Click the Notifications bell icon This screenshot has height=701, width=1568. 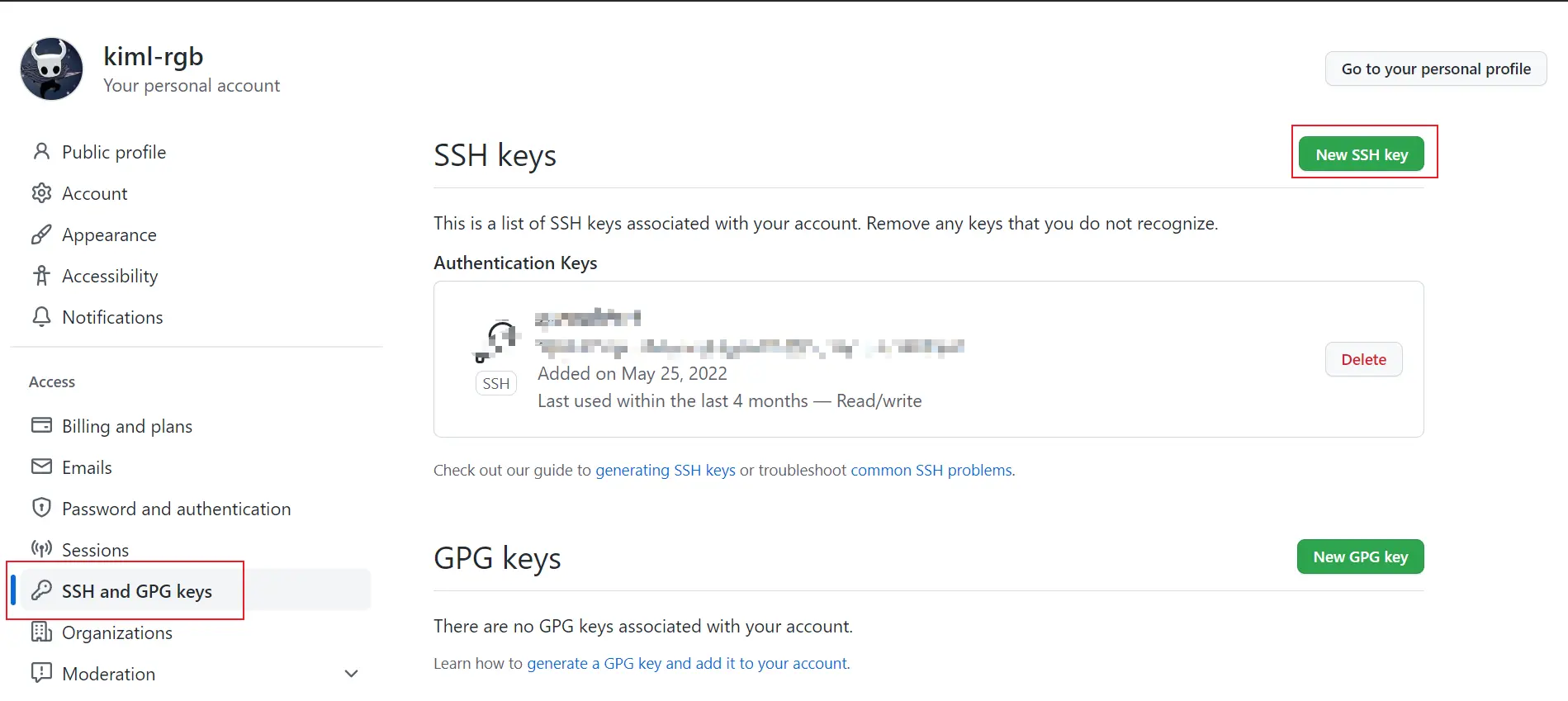41,317
